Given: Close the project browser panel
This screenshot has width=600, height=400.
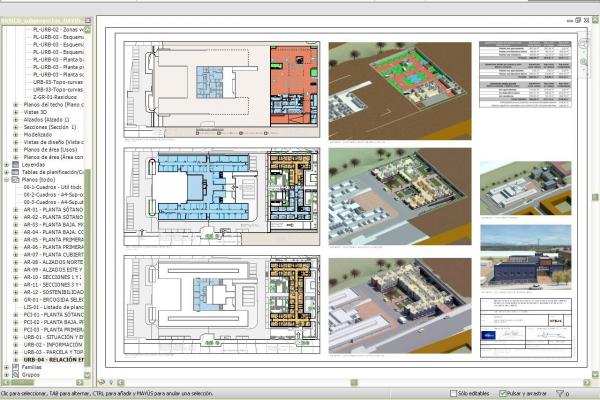Looking at the screenshot, I should (x=88, y=20).
